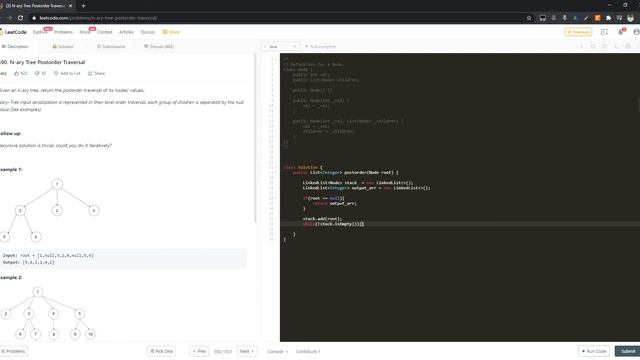Click the description panel scrollbar
This screenshot has height=360, width=640.
coord(256,138)
